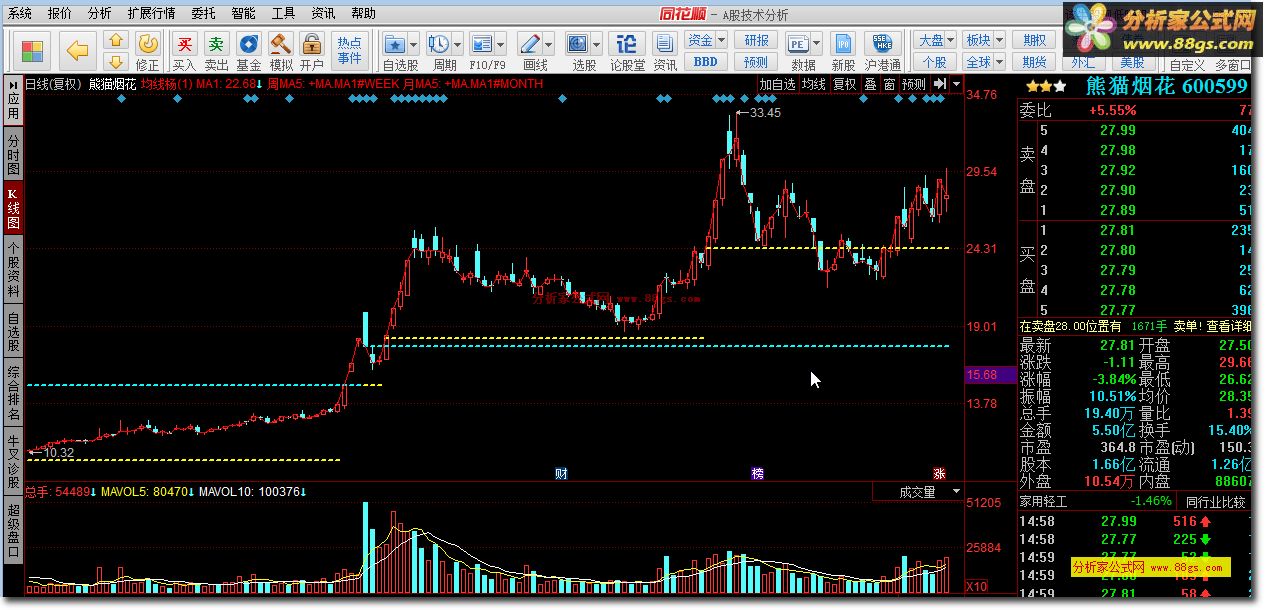The height and width of the screenshot is (610, 1265).
Task: Switch to K线图 side tab
Action: (x=13, y=208)
